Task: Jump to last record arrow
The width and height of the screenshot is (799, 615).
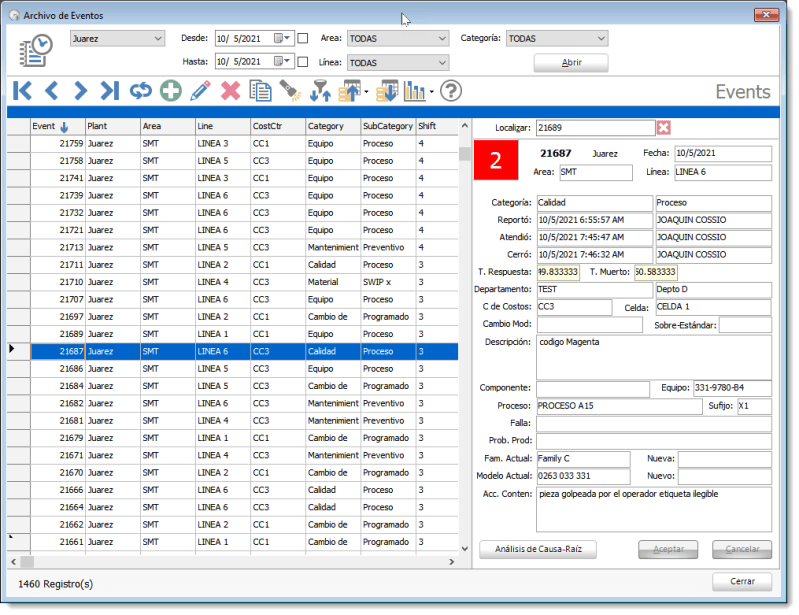Action: (110, 91)
